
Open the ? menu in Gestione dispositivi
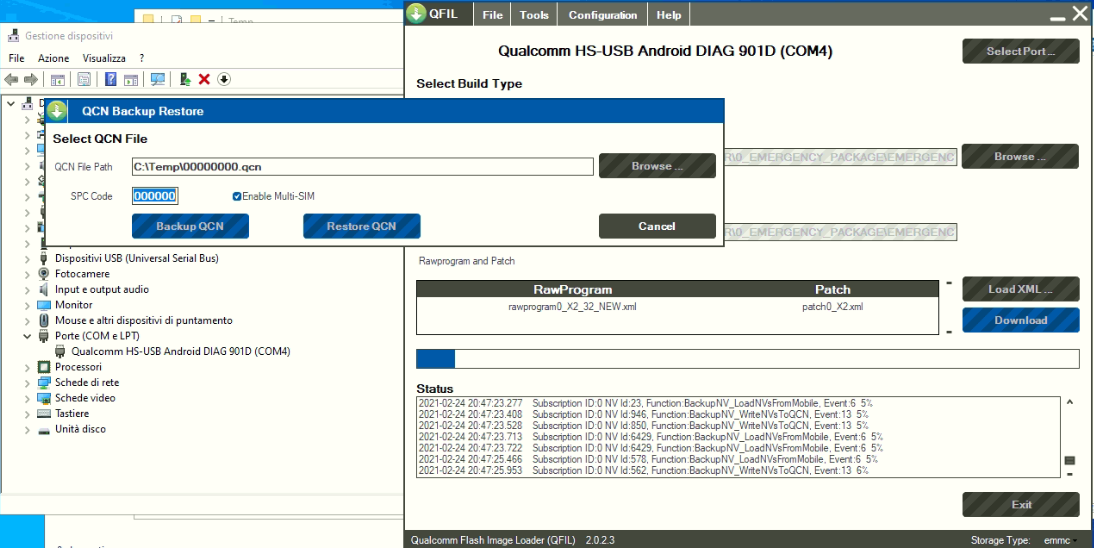(142, 58)
